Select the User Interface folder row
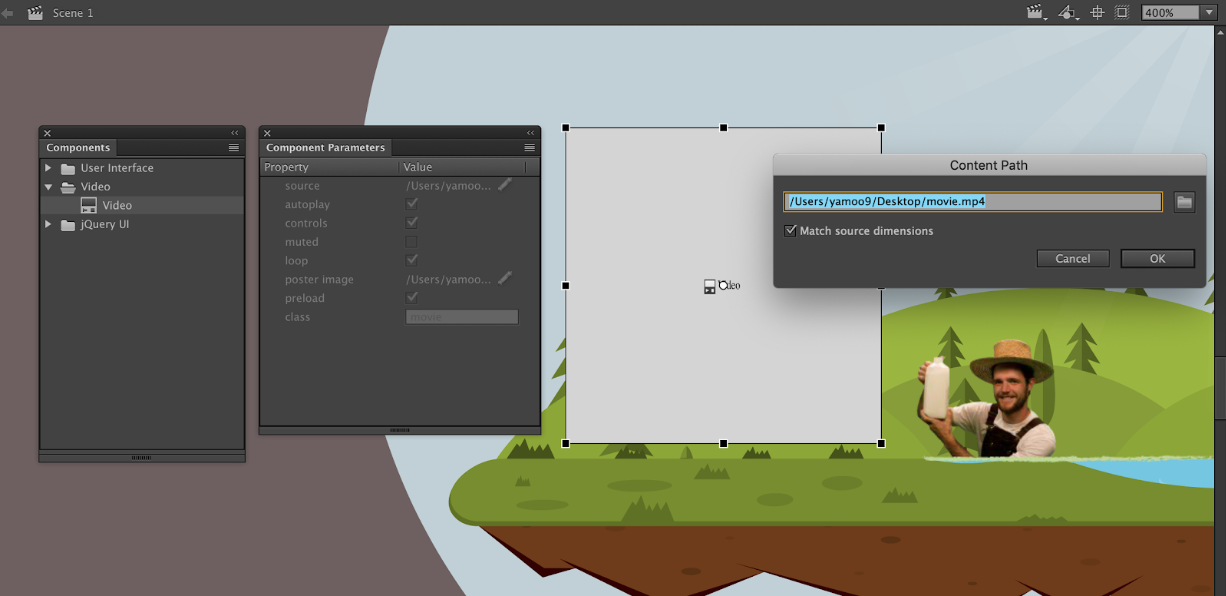Image resolution: width=1226 pixels, height=596 pixels. (142, 168)
